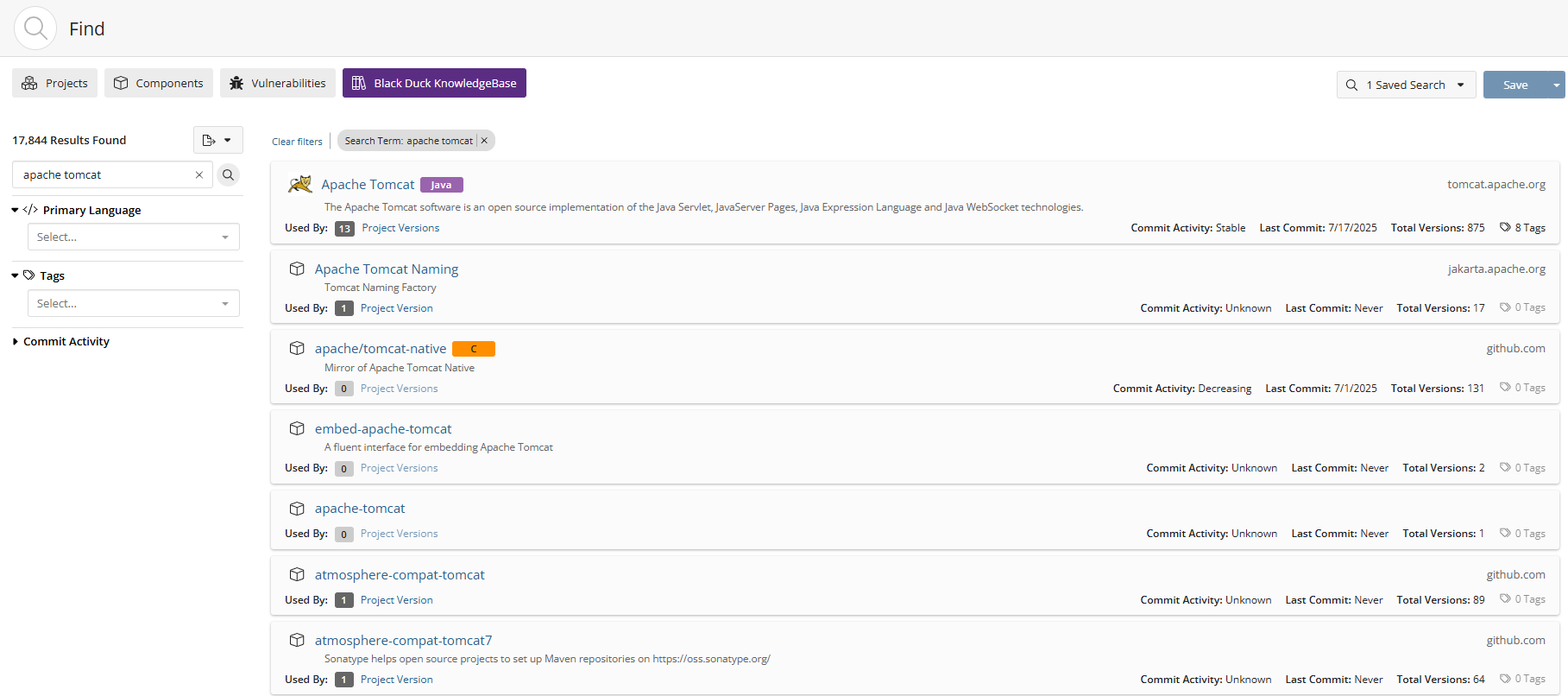
Task: Expand the Commit Activity filter section
Action: point(16,342)
